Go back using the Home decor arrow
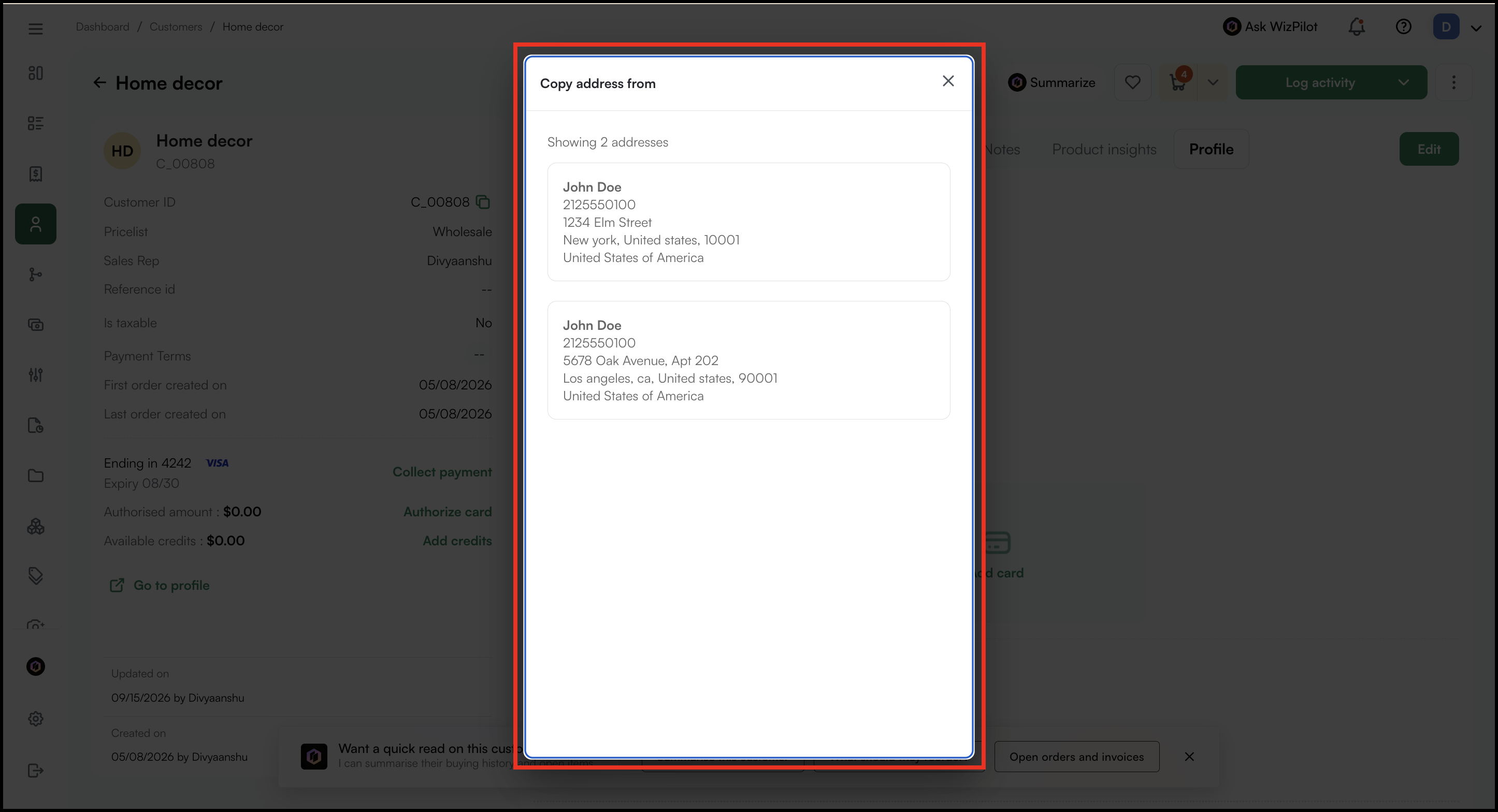The width and height of the screenshot is (1498, 812). tap(100, 82)
